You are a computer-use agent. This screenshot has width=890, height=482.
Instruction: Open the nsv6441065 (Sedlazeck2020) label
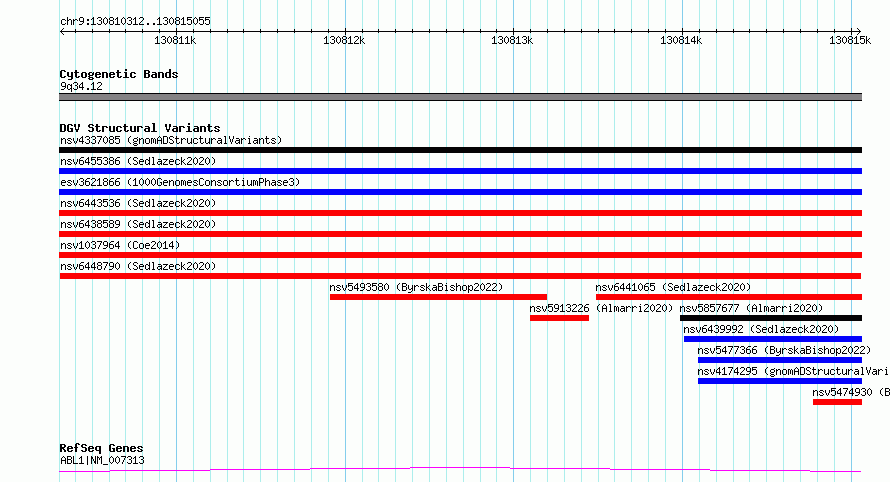click(673, 287)
